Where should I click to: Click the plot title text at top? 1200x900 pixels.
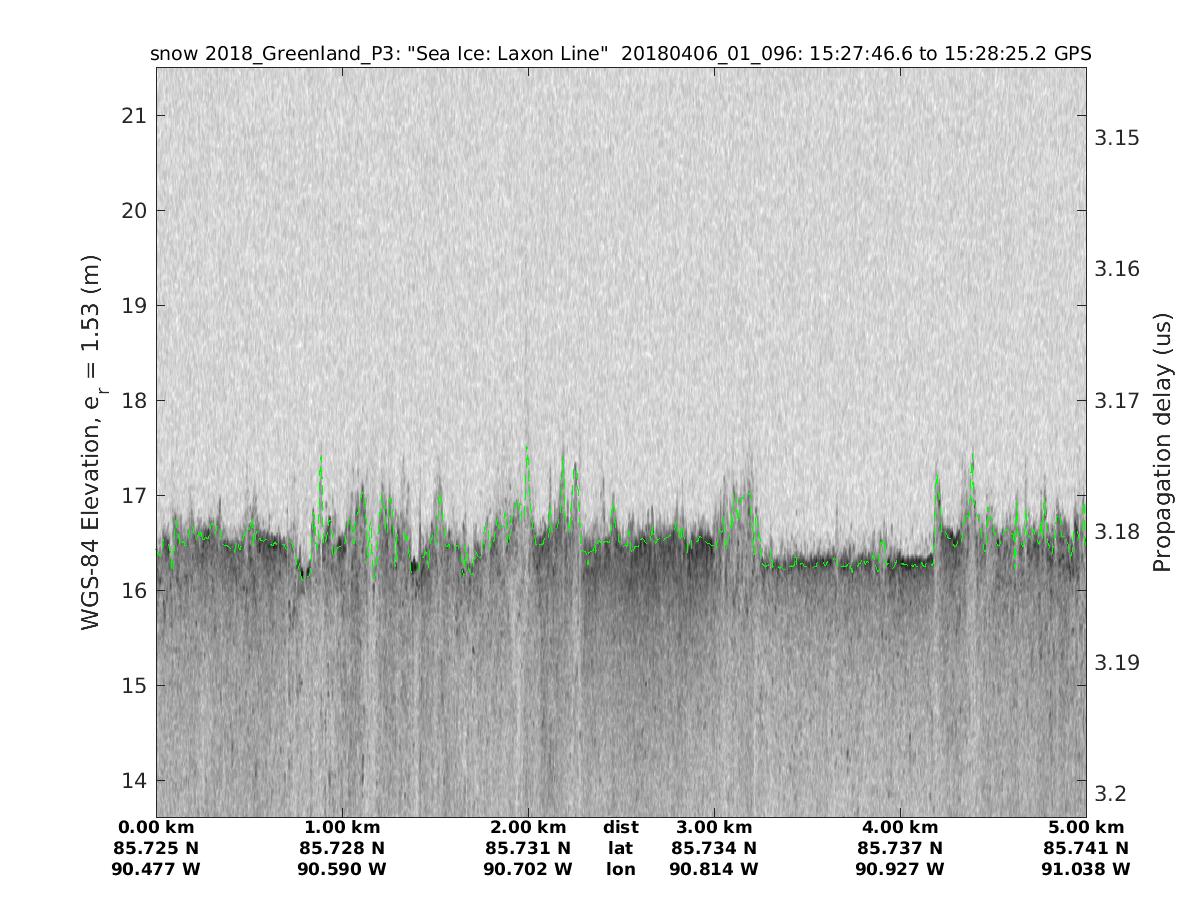click(x=620, y=53)
